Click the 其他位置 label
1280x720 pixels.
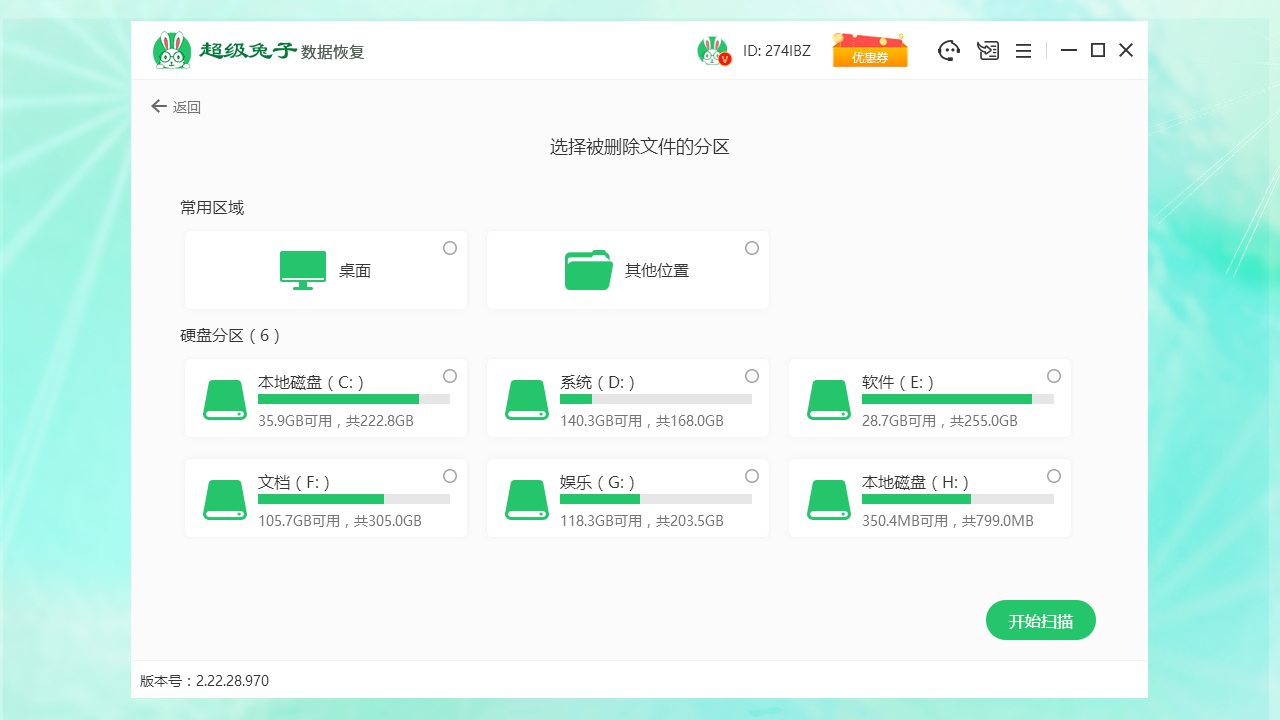click(657, 270)
